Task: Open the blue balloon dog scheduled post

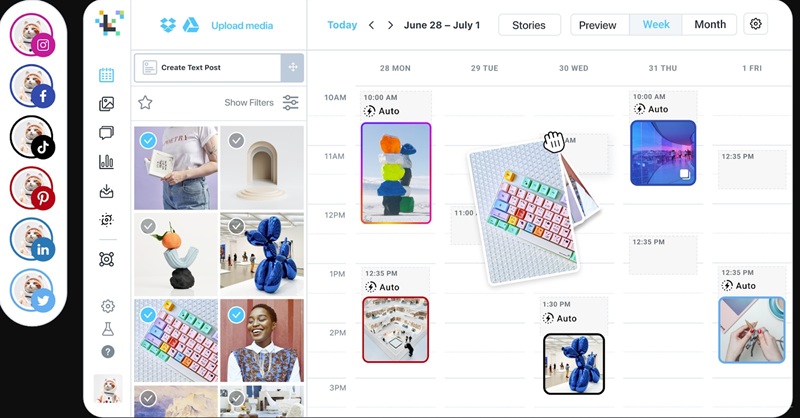Action: [x=574, y=364]
